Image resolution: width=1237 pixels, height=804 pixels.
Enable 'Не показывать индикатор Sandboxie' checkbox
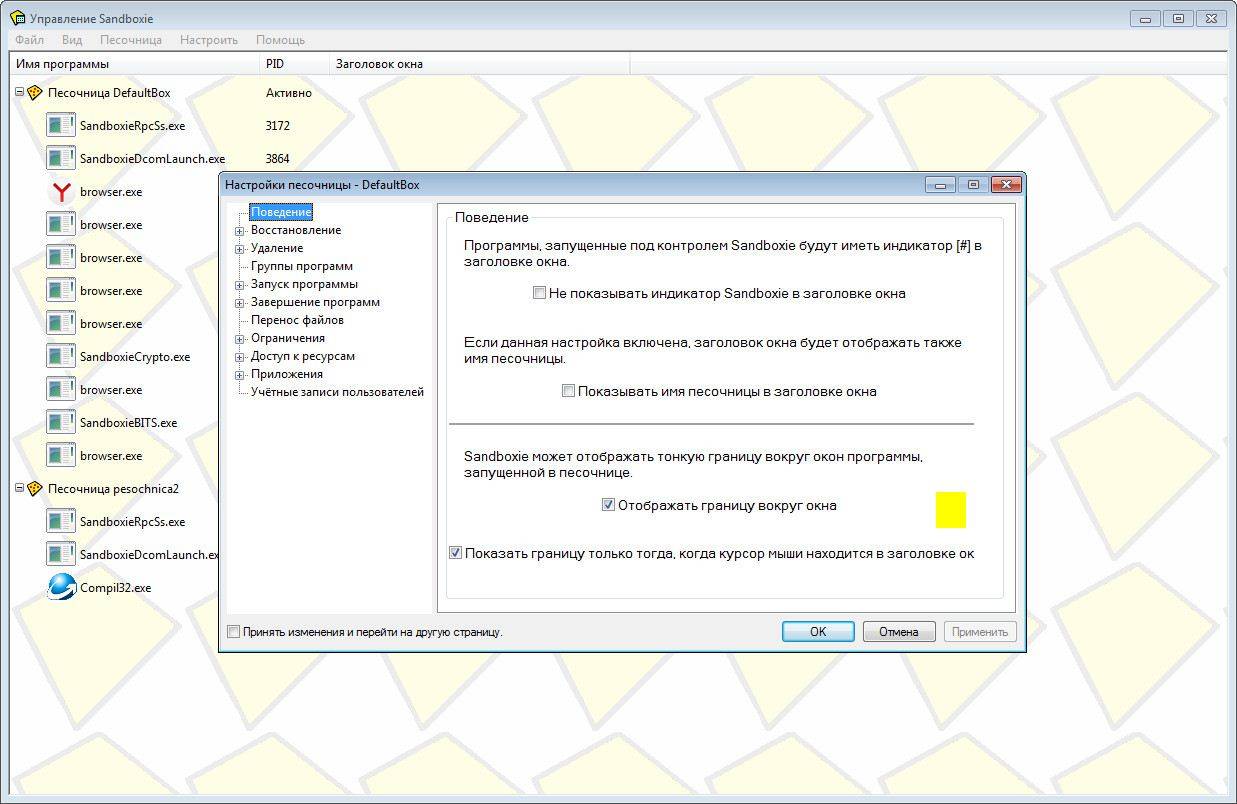[x=540, y=294]
